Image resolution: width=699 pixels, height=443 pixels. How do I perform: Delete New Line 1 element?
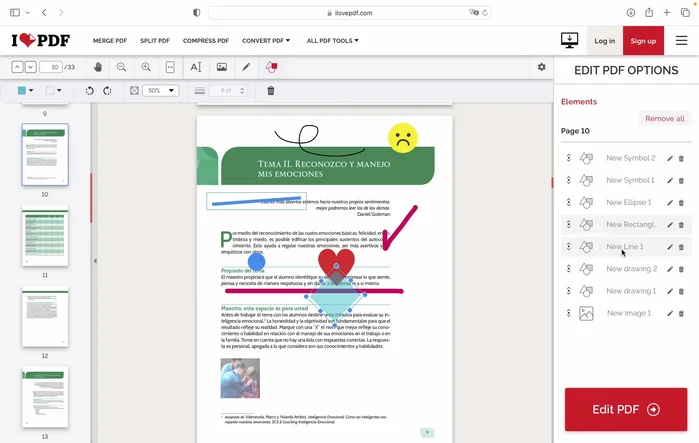681,247
